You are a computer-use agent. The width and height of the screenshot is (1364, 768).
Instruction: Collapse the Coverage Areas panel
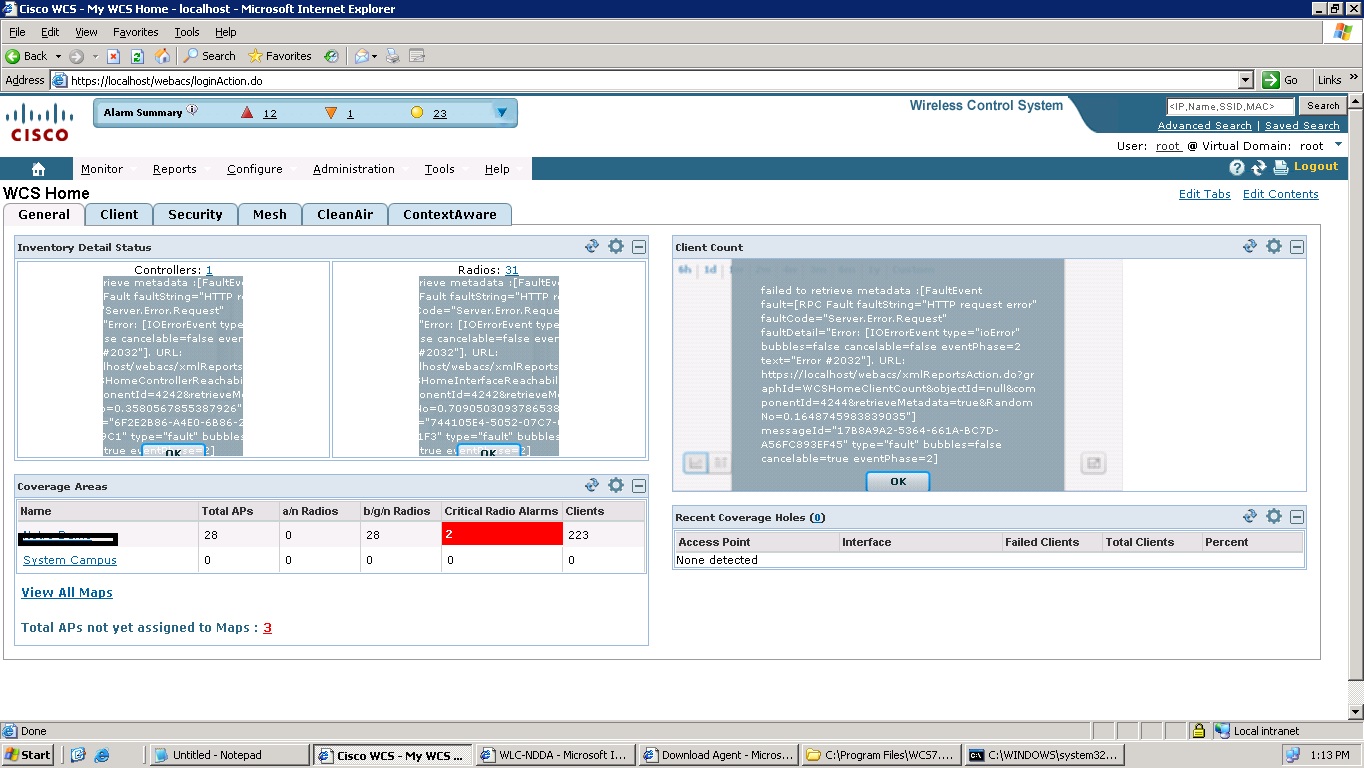(639, 486)
